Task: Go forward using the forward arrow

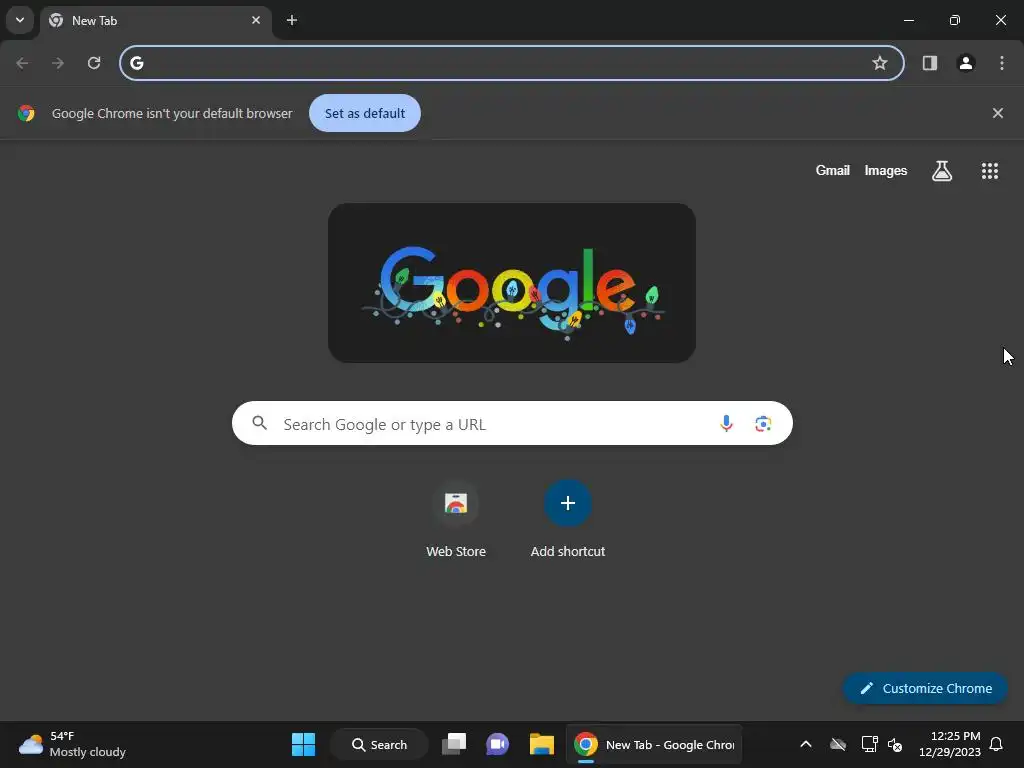Action: click(58, 63)
